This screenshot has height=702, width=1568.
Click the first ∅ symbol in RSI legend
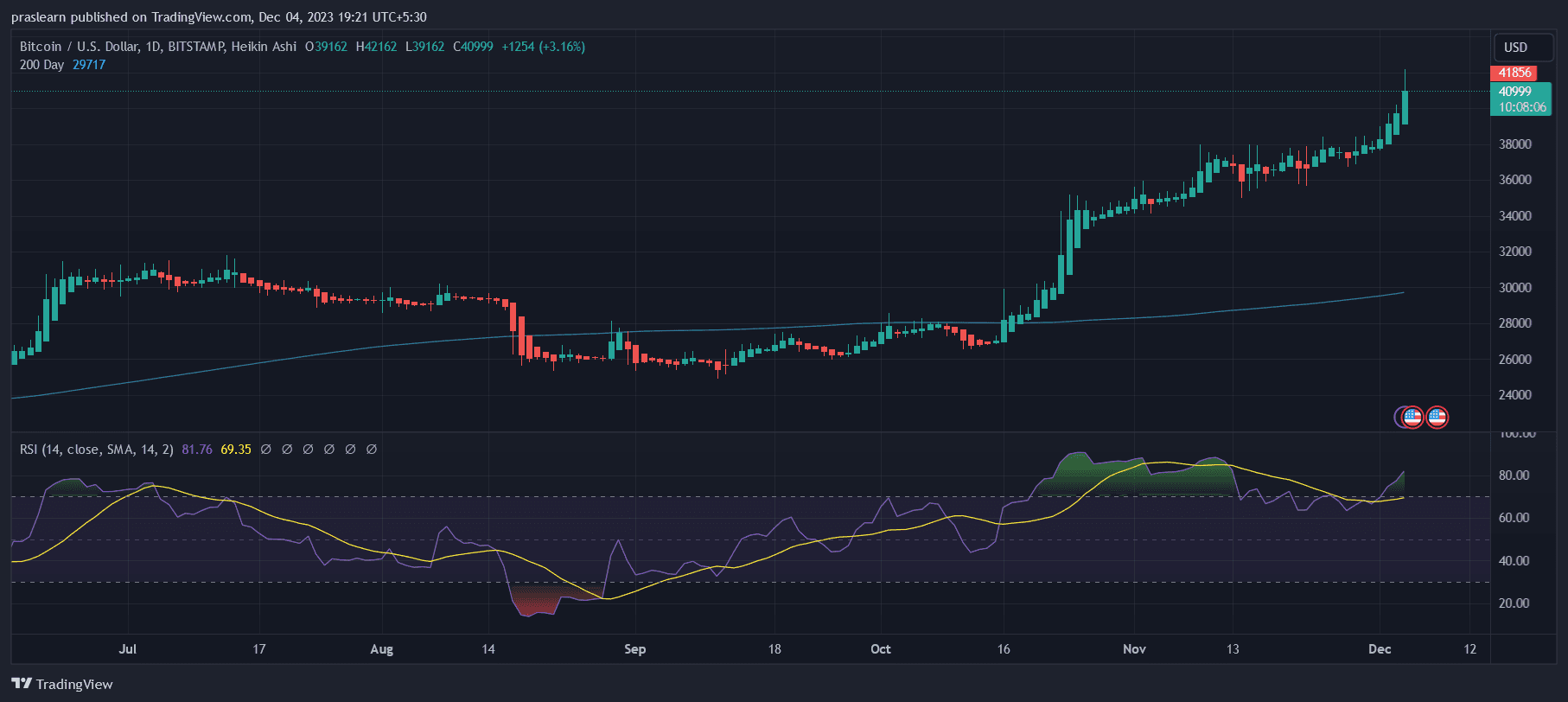click(x=266, y=450)
